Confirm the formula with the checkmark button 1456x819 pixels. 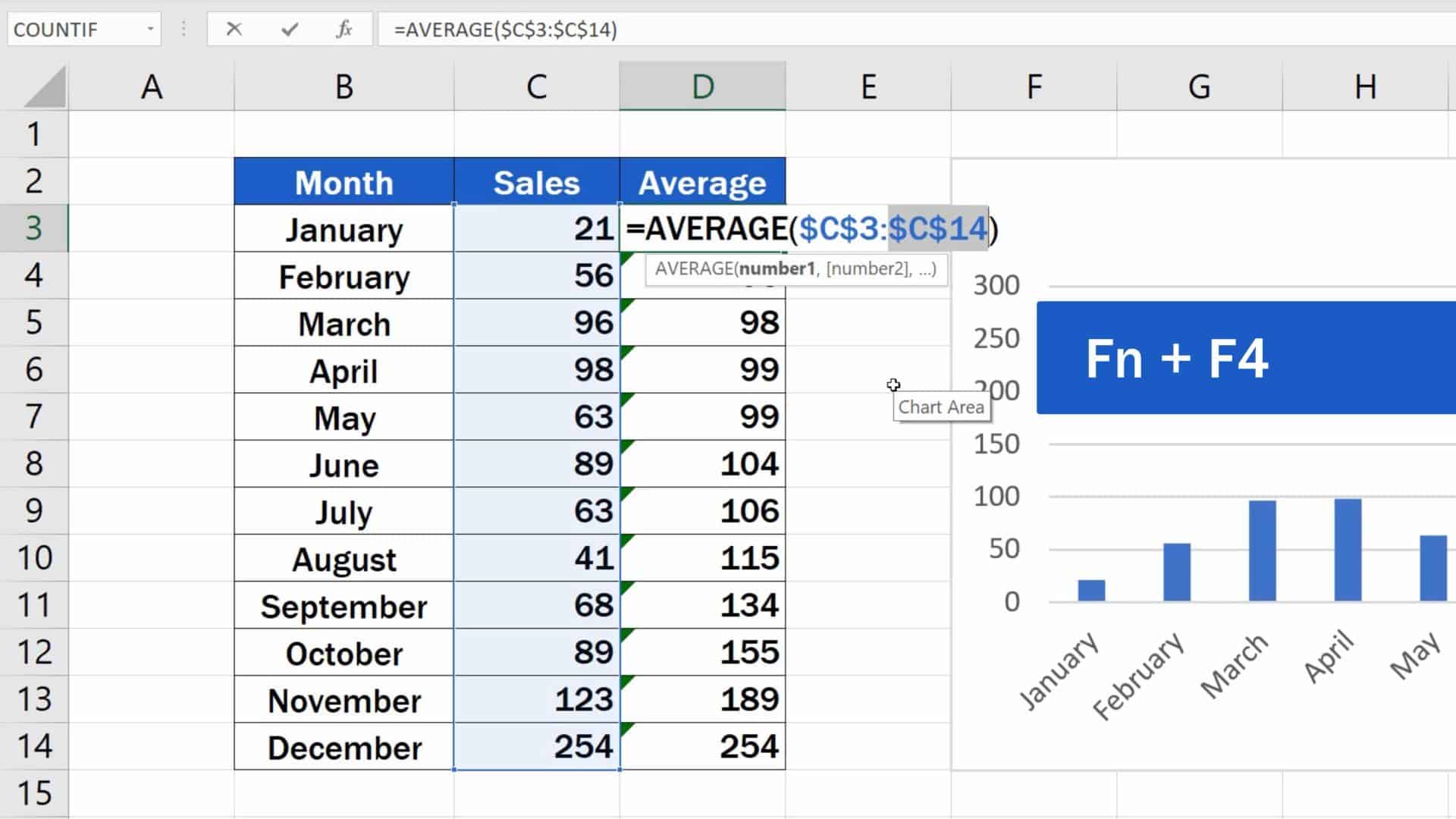click(x=289, y=30)
